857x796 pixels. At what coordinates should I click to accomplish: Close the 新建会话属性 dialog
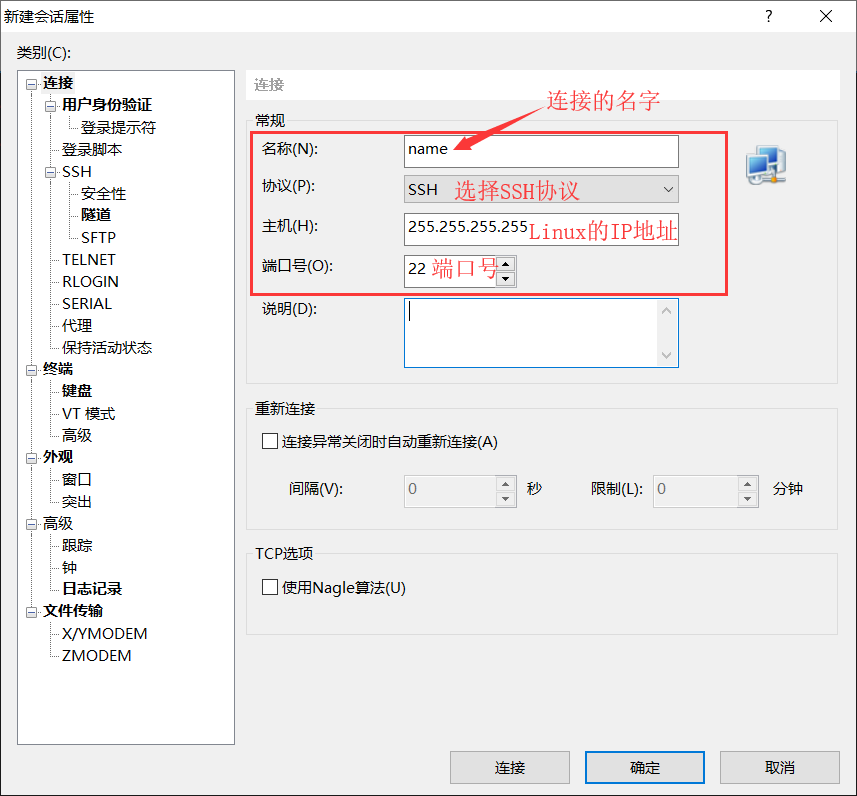coord(826,16)
